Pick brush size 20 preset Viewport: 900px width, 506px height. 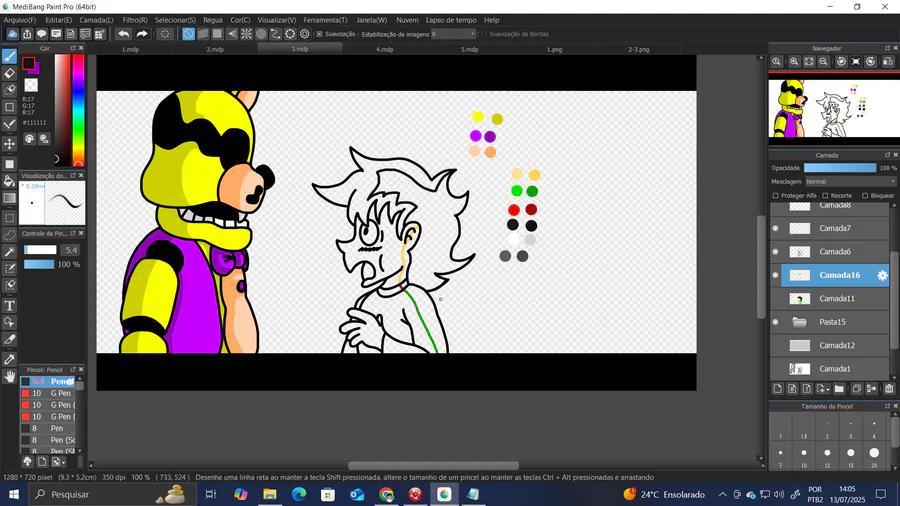point(874,455)
